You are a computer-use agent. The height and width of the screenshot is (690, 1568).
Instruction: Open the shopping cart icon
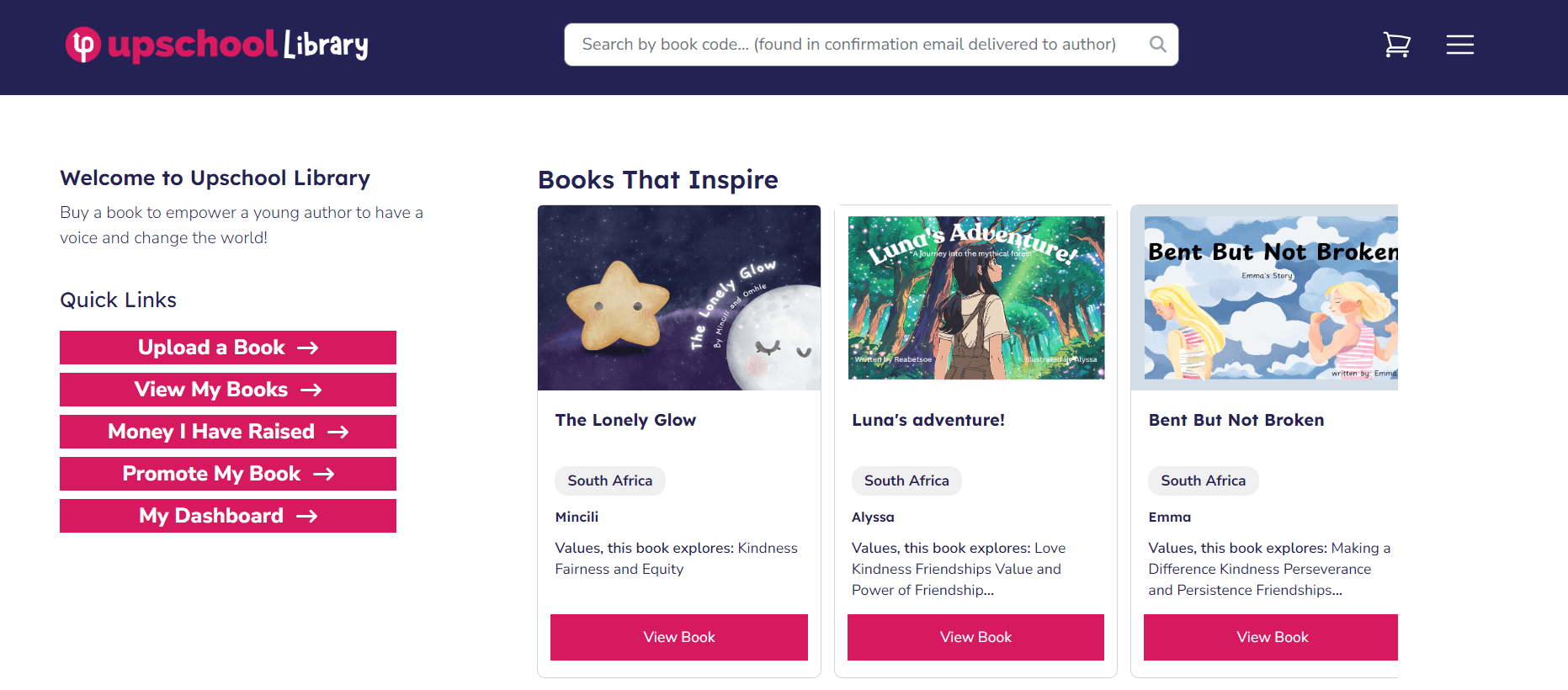click(1396, 45)
